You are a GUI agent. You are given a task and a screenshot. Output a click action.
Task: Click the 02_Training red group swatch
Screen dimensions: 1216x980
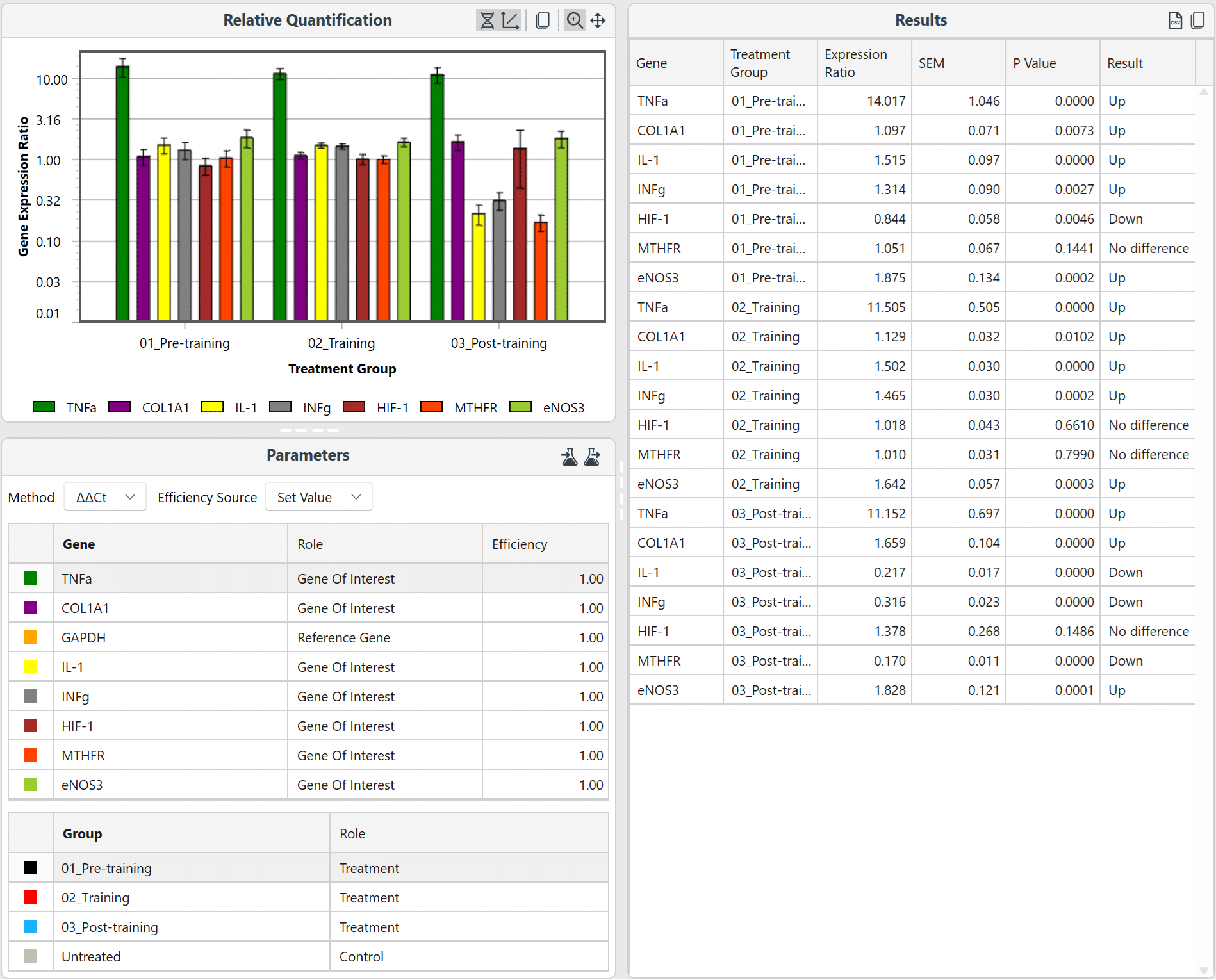pos(30,897)
